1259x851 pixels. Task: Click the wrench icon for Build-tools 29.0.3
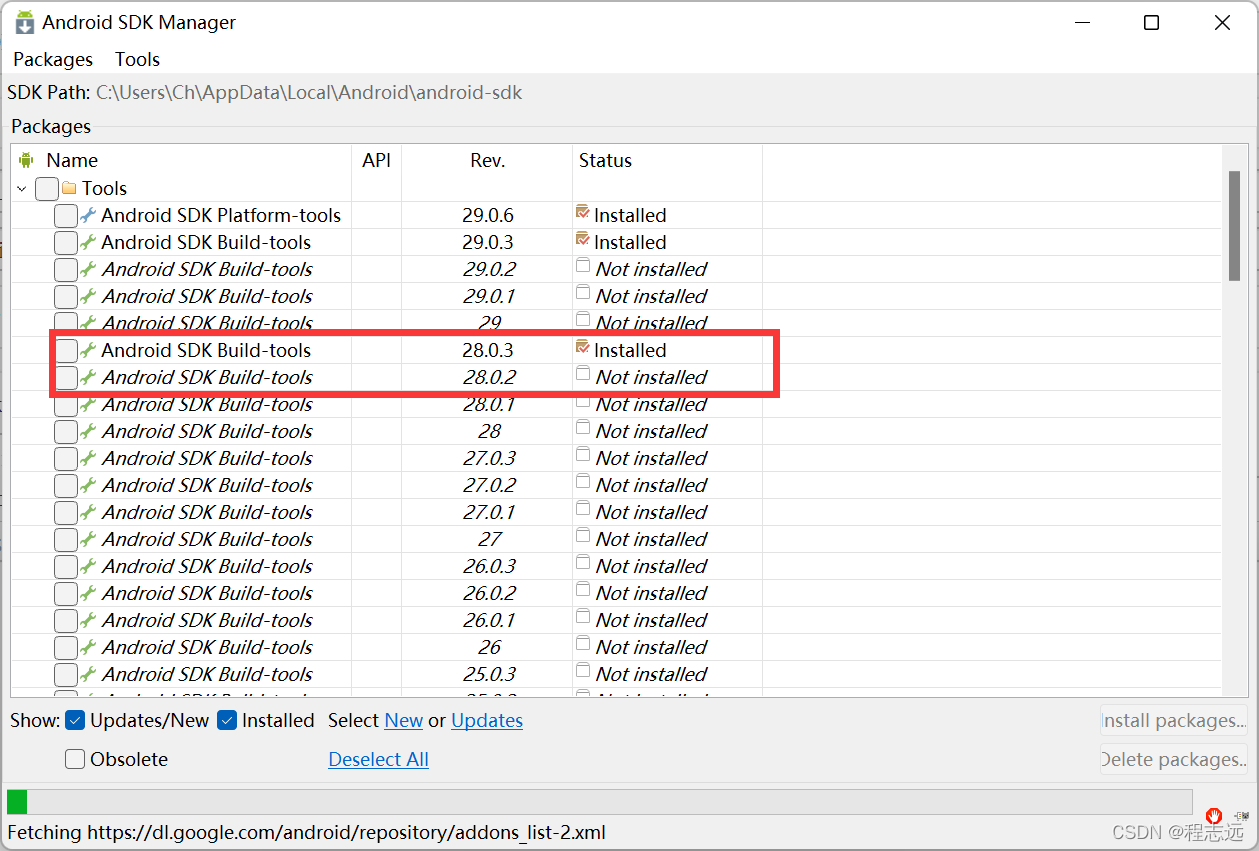point(88,242)
